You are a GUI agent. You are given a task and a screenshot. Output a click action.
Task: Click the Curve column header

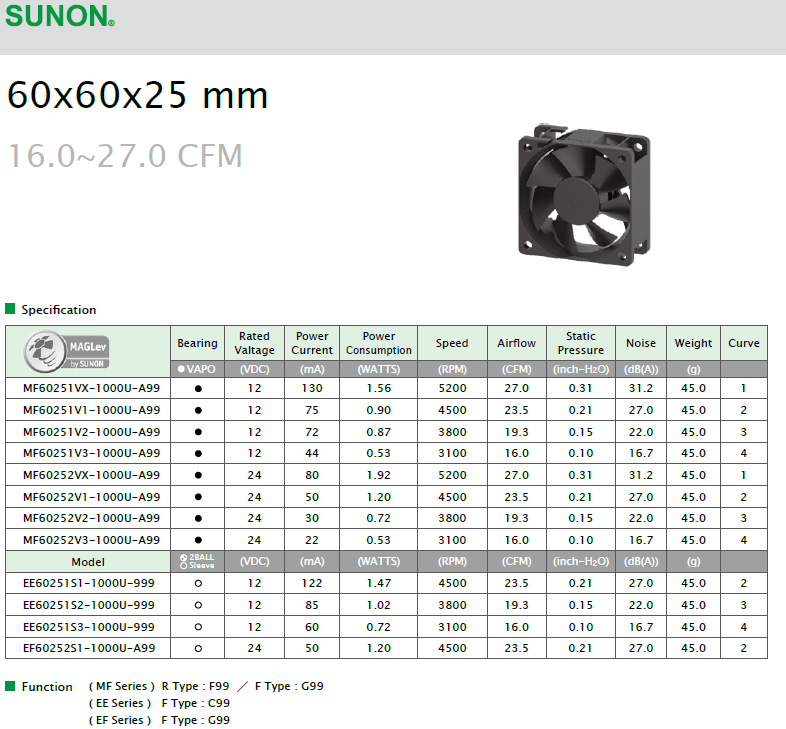point(744,343)
